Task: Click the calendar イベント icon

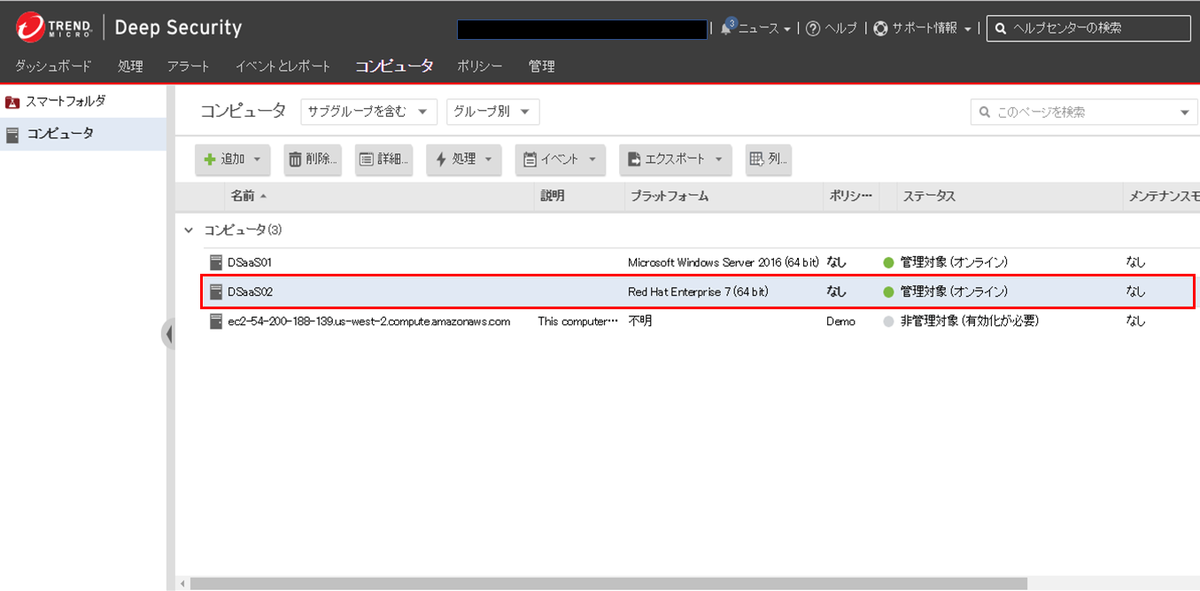Action: [x=531, y=159]
